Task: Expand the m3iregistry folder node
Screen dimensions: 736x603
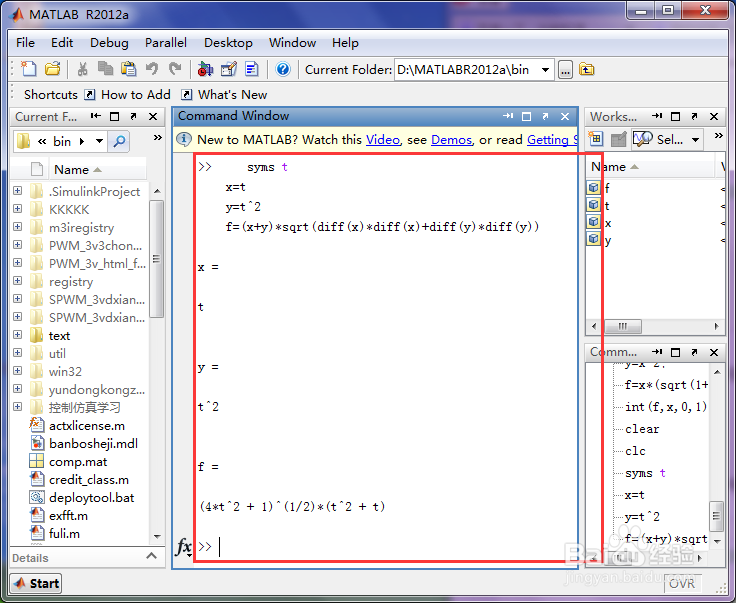Action: [x=17, y=227]
